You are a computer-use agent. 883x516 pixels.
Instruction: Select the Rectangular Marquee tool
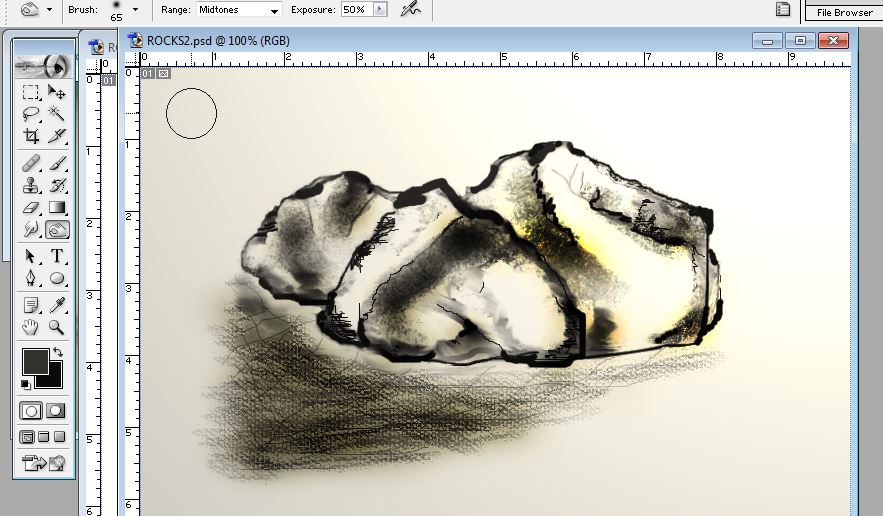tap(31, 92)
